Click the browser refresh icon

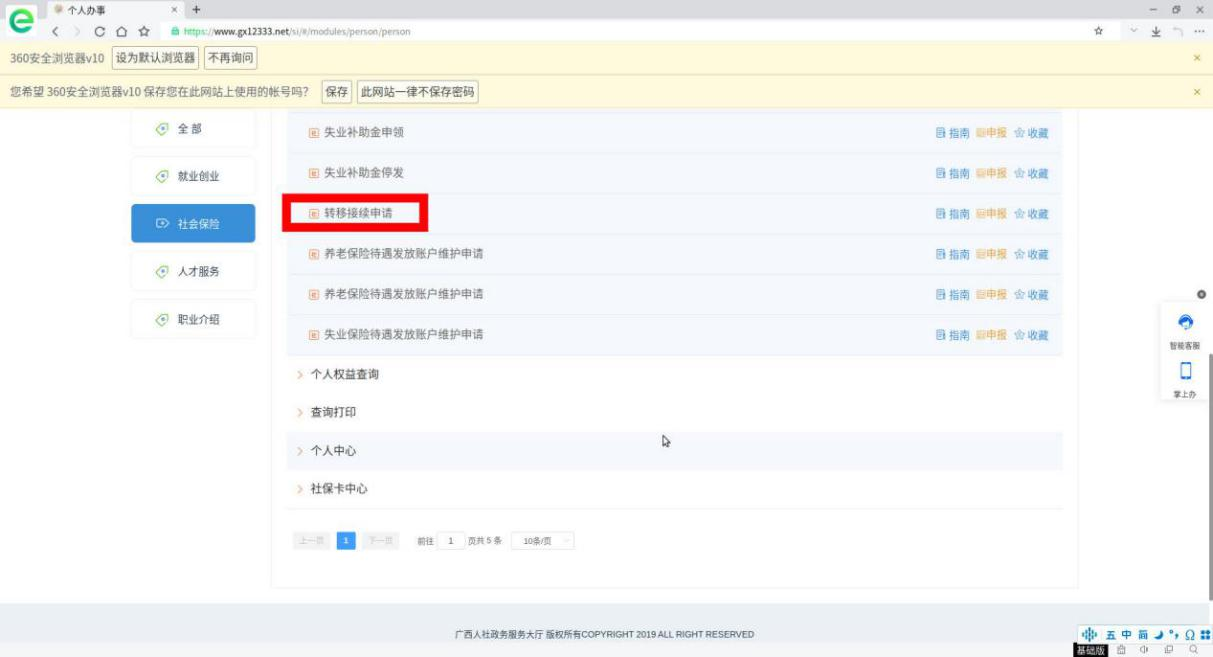point(100,31)
